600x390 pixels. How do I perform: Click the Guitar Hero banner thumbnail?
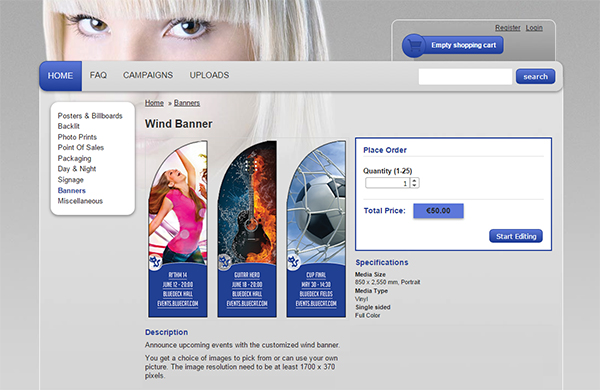tap(247, 229)
